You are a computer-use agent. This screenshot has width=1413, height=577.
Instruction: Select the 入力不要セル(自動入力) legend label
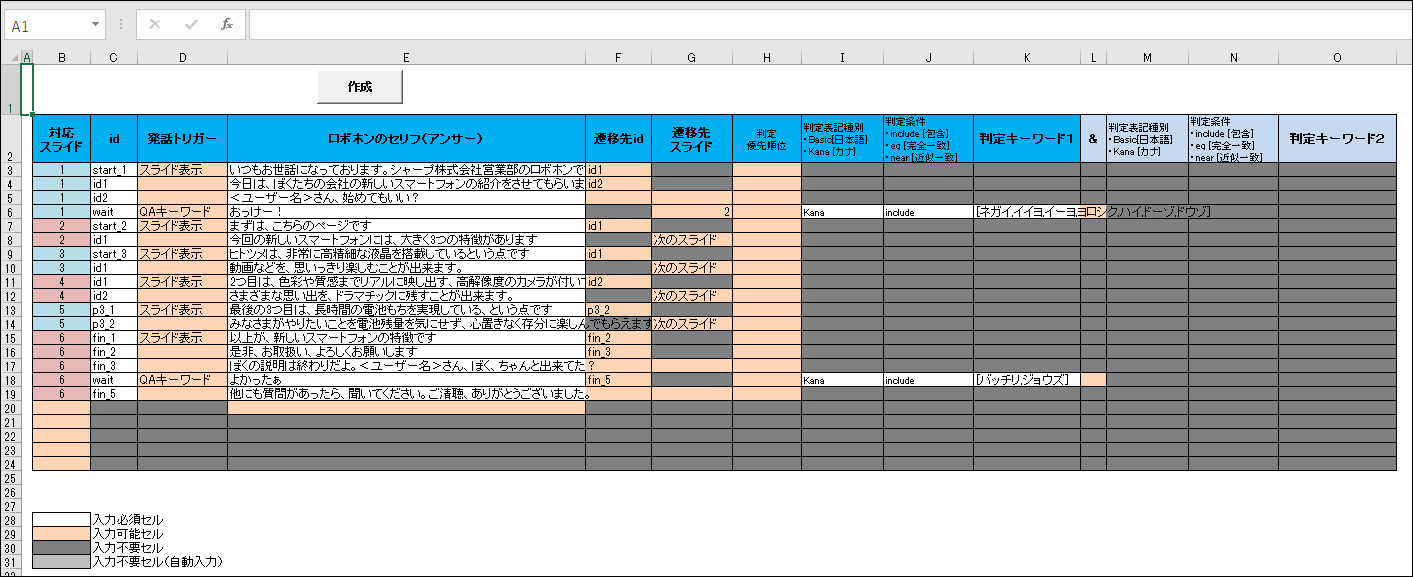click(157, 562)
